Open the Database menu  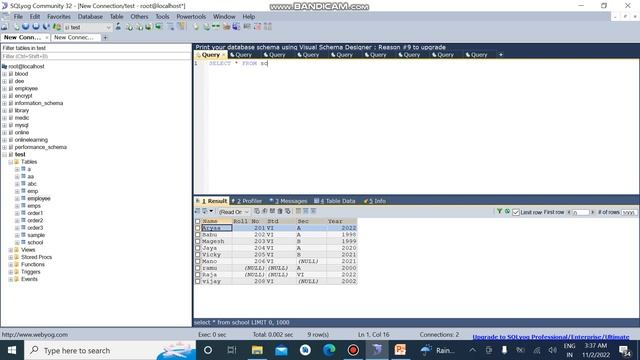click(90, 17)
